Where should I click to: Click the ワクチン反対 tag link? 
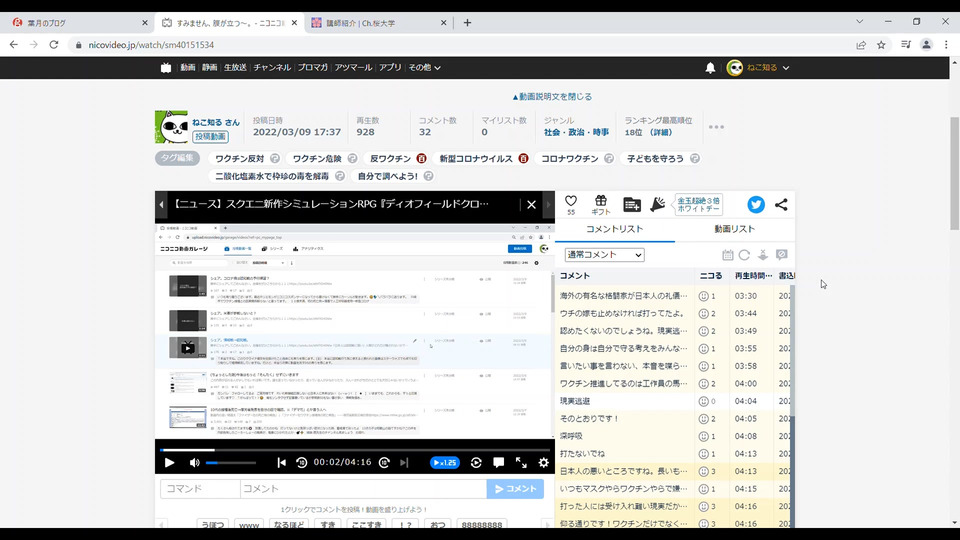(239, 159)
